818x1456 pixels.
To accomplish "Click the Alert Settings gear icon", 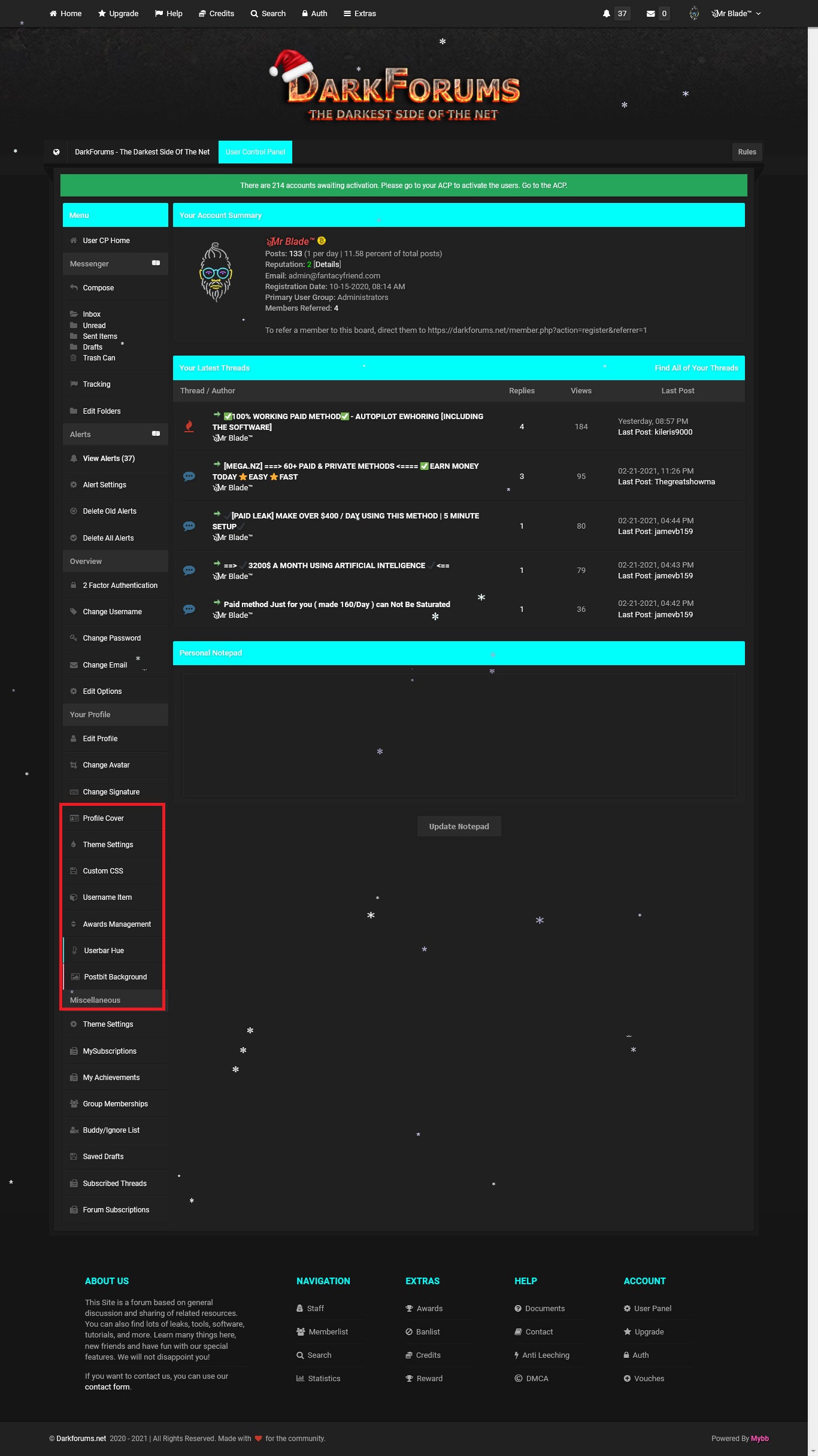I will 74,484.
